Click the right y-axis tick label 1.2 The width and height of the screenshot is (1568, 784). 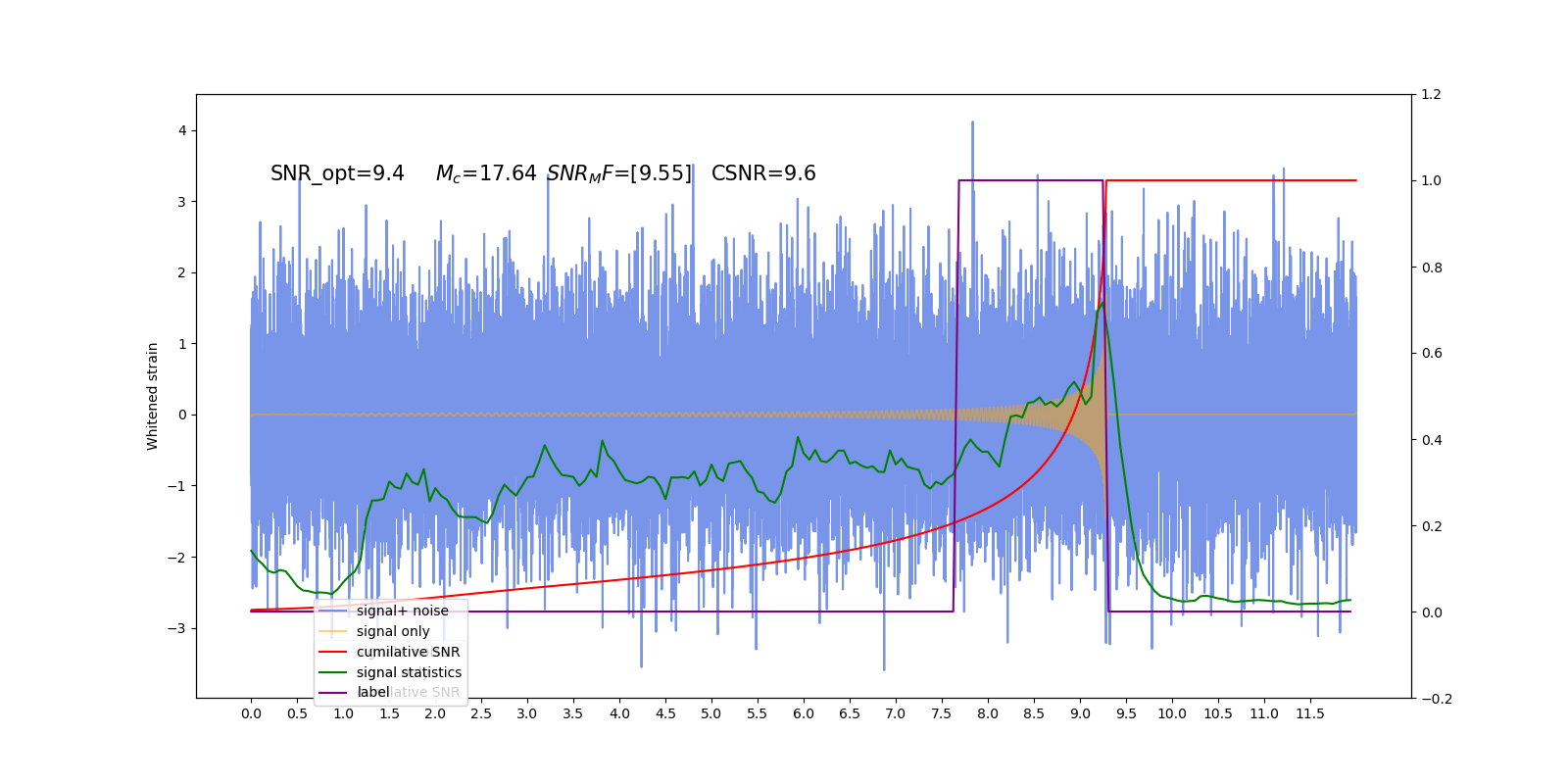tap(1431, 94)
